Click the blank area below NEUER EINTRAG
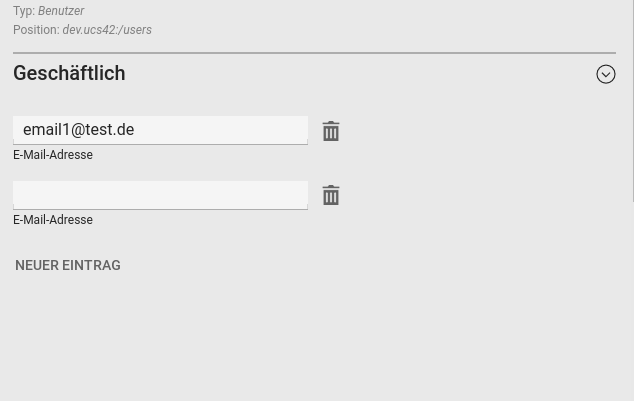 pyautogui.click(x=300, y=340)
